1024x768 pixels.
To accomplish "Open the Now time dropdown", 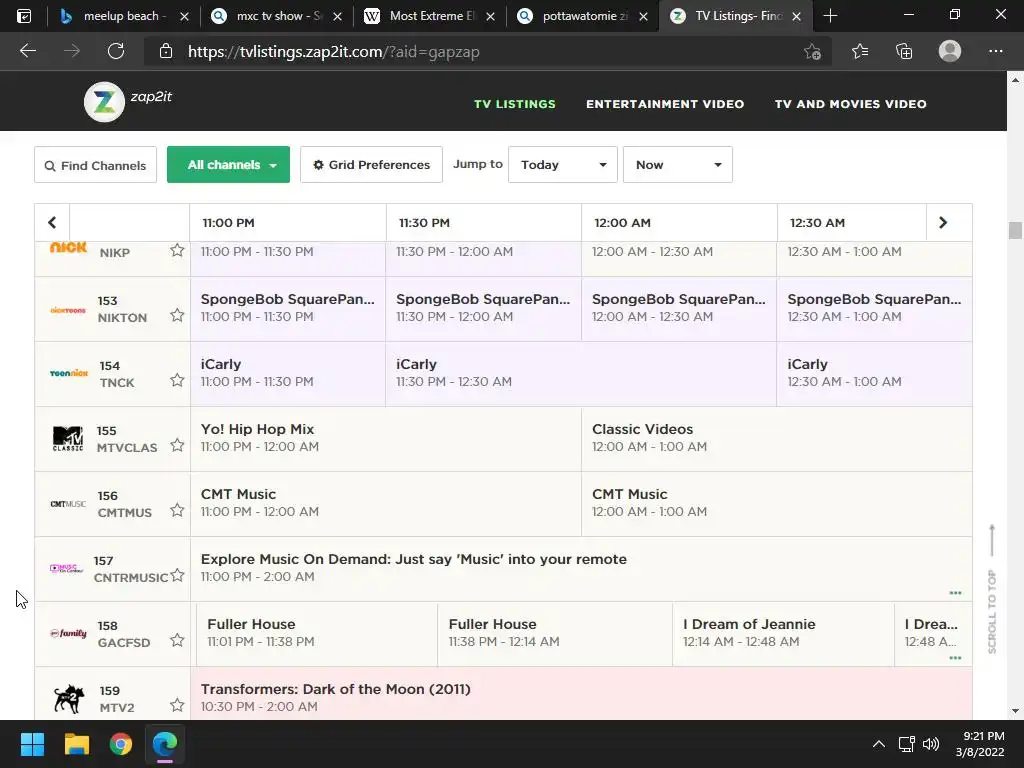I will [678, 165].
